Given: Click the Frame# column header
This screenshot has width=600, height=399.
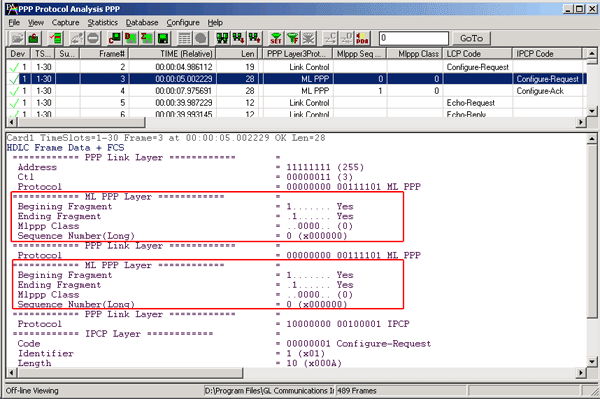Looking at the screenshot, I should pyautogui.click(x=104, y=54).
